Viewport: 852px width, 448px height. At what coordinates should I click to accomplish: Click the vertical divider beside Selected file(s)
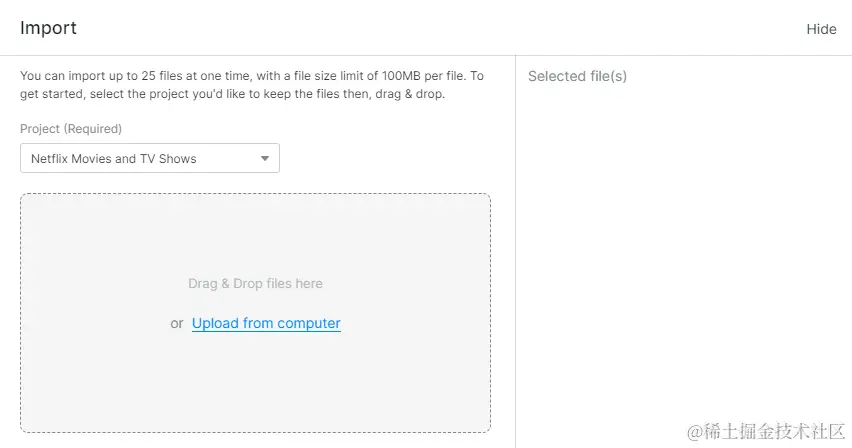[515, 250]
